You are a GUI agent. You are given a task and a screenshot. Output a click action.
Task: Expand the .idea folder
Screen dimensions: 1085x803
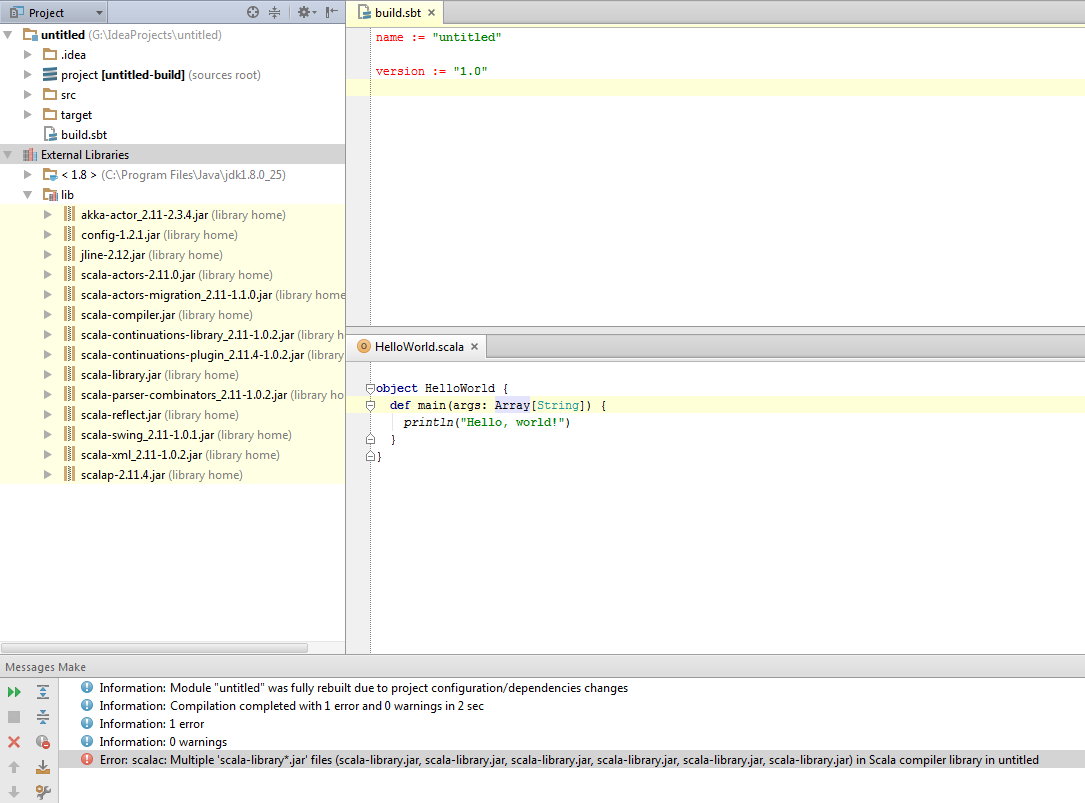(28, 55)
